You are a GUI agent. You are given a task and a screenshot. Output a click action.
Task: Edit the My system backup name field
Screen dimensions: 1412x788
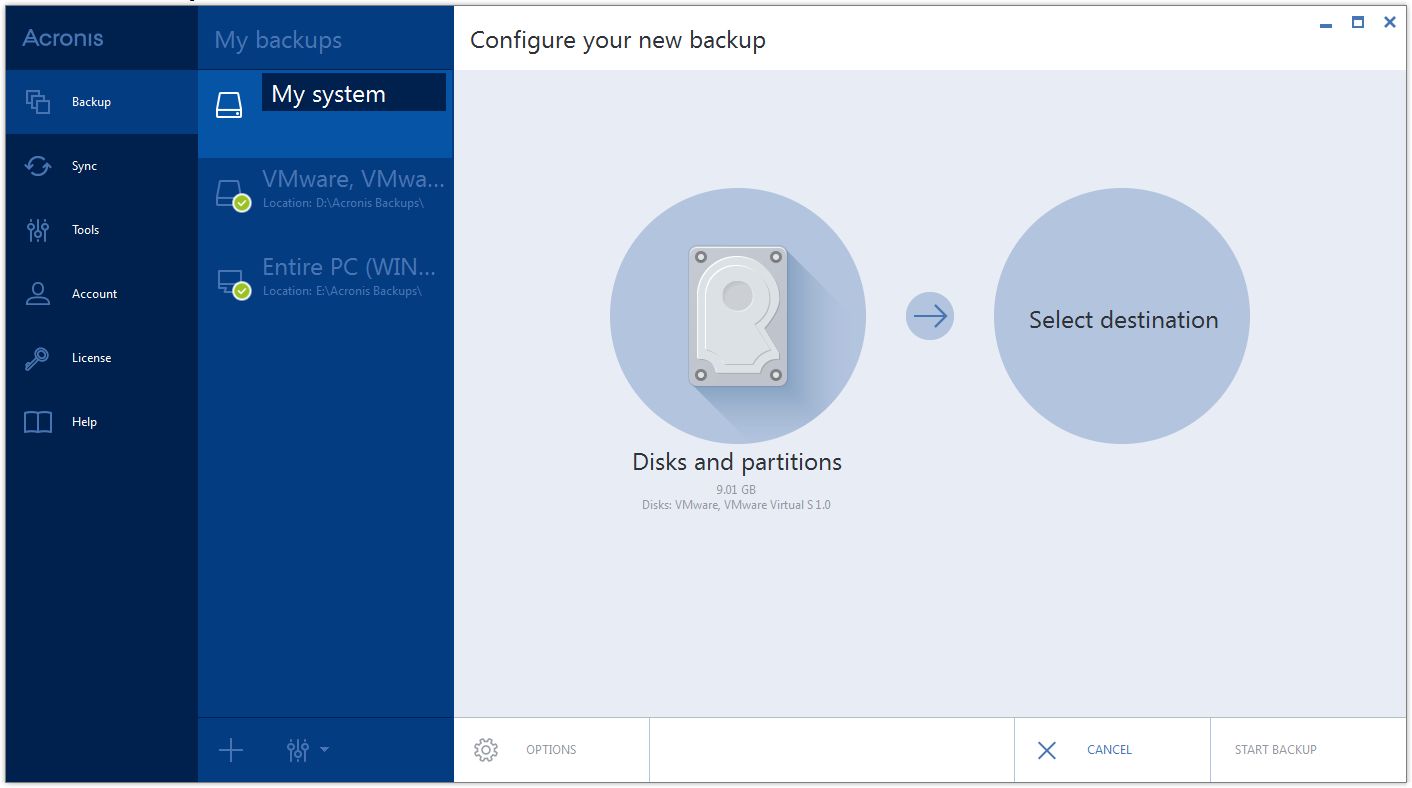pyautogui.click(x=353, y=94)
